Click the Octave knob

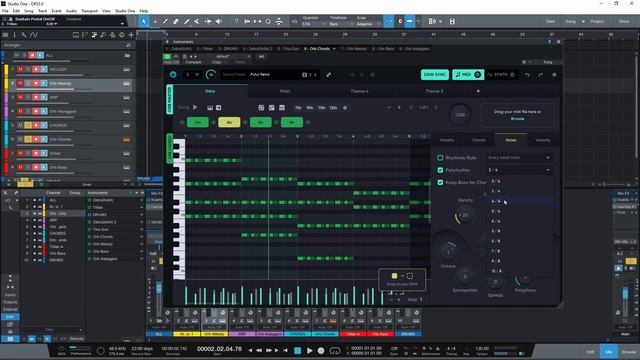(x=448, y=251)
